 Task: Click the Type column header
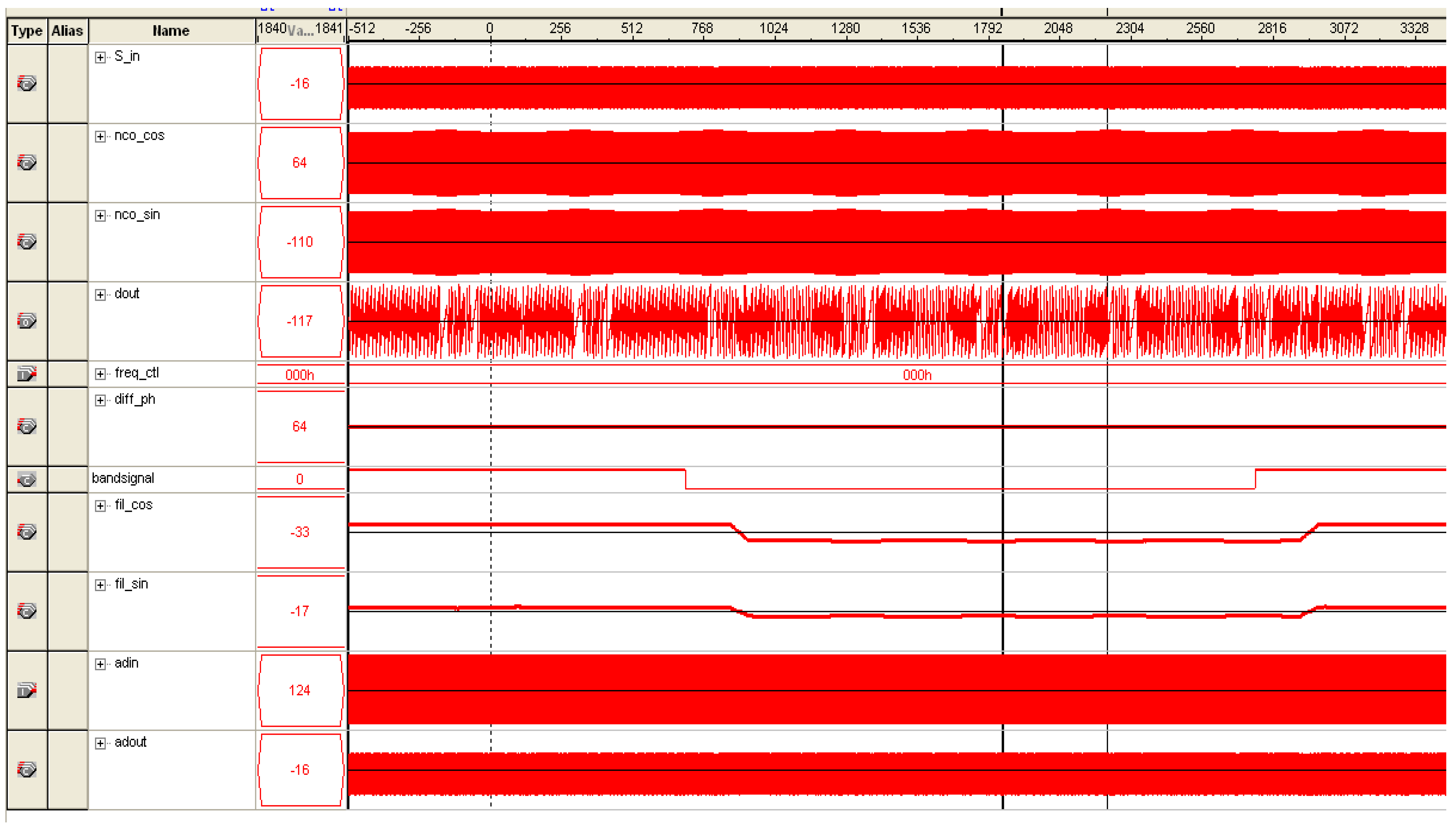coord(27,31)
